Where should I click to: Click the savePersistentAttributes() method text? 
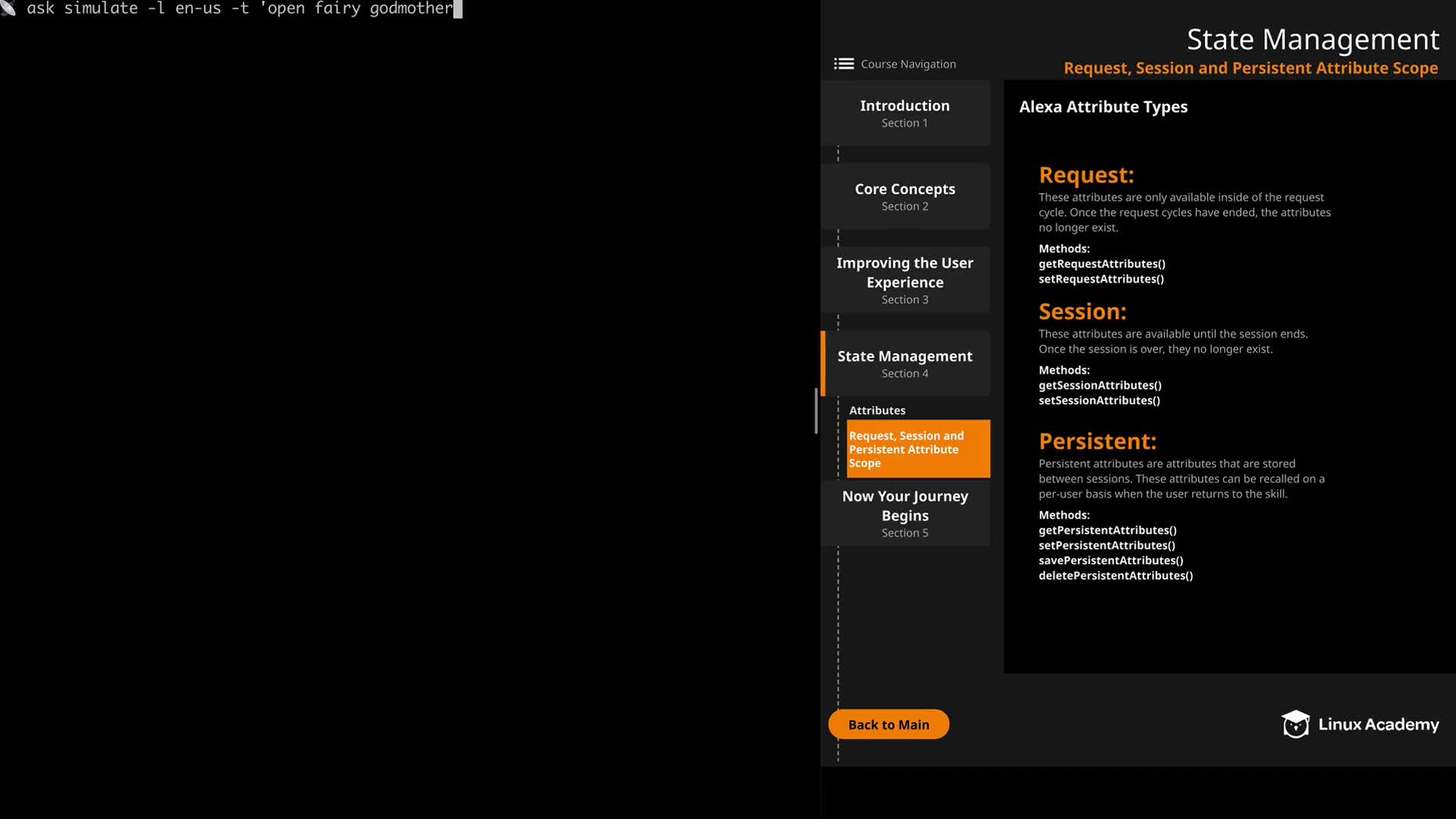point(1110,560)
